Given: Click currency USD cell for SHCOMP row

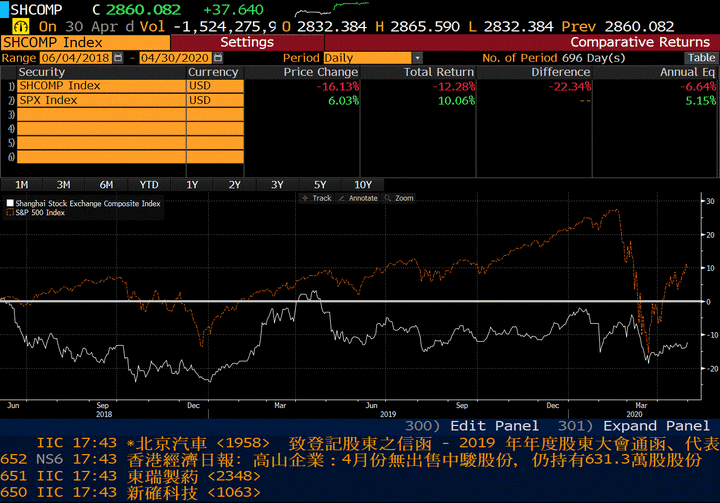Looking at the screenshot, I should 215,86.
